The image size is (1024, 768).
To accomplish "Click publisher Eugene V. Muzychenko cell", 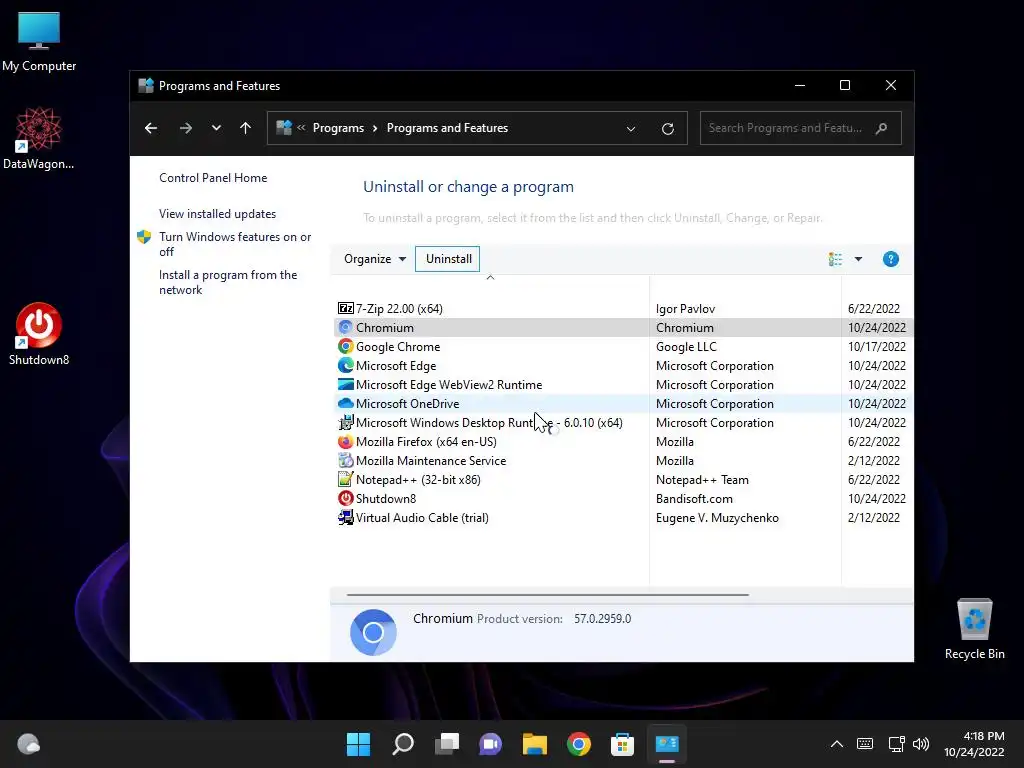I will [717, 517].
